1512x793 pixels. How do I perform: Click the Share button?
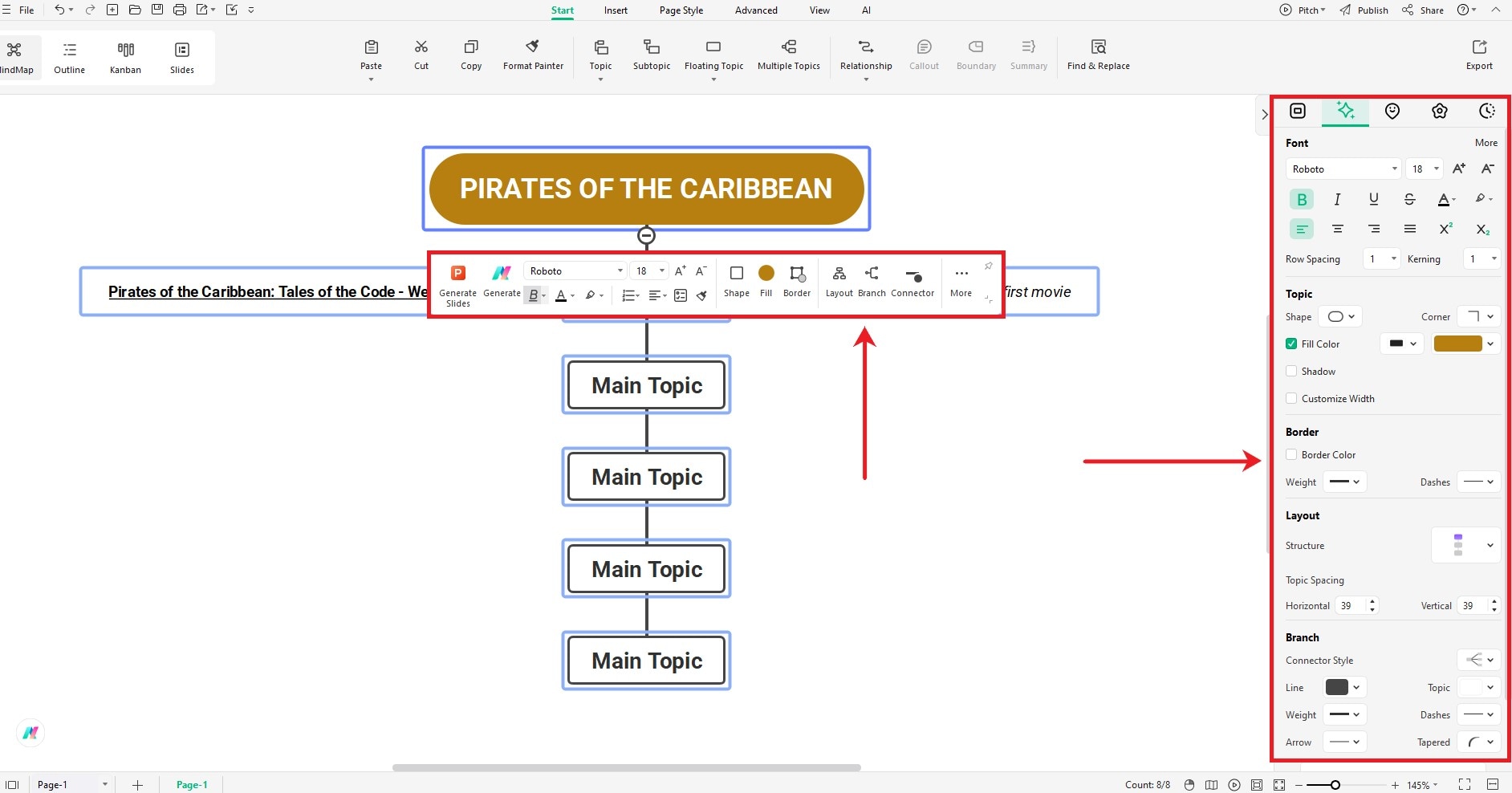point(1423,10)
